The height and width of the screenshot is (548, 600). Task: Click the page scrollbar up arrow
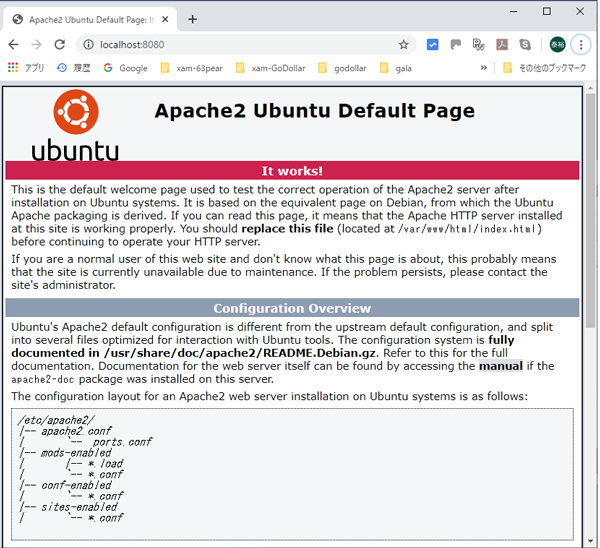click(590, 88)
